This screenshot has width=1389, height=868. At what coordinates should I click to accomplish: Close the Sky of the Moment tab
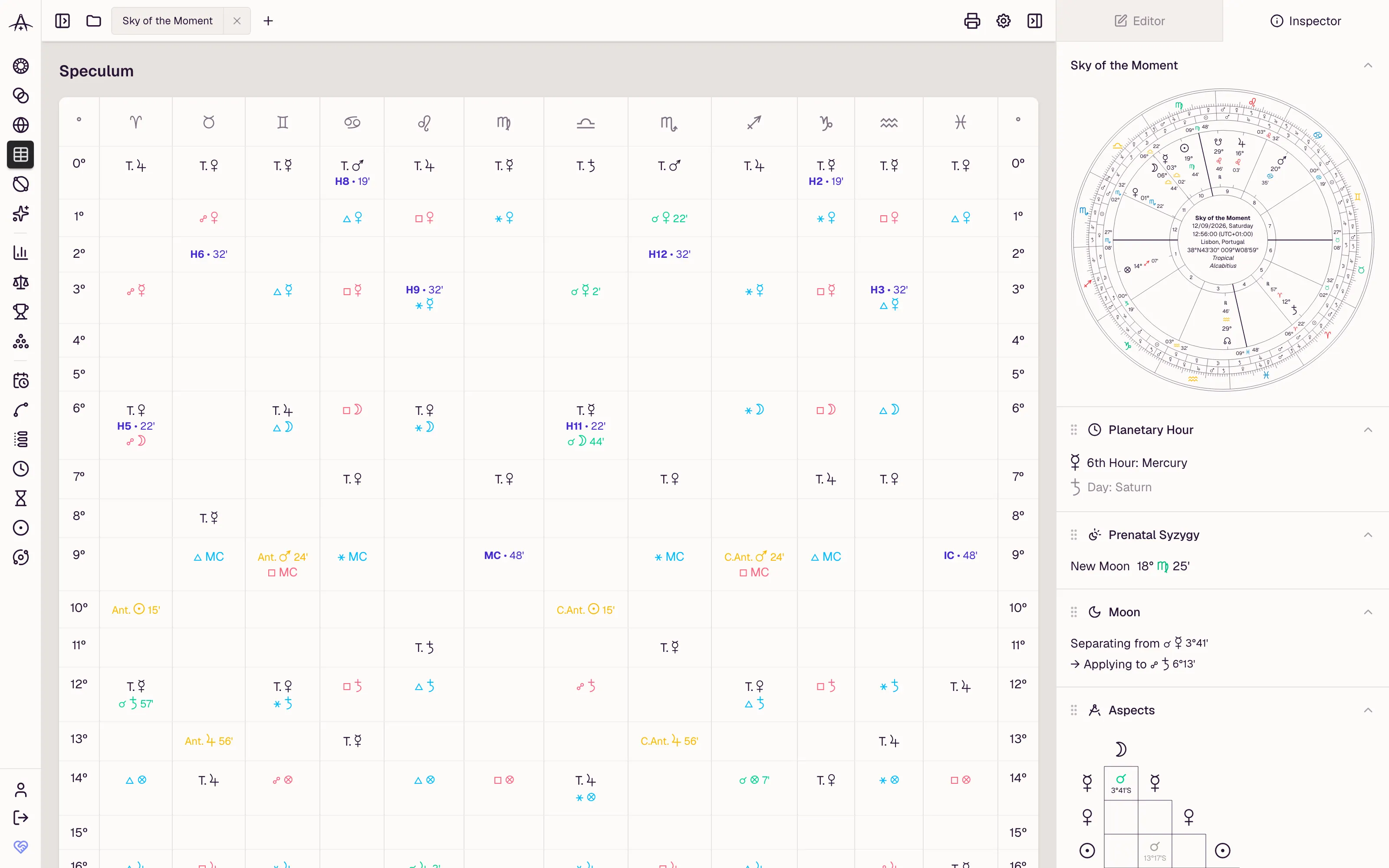237,21
